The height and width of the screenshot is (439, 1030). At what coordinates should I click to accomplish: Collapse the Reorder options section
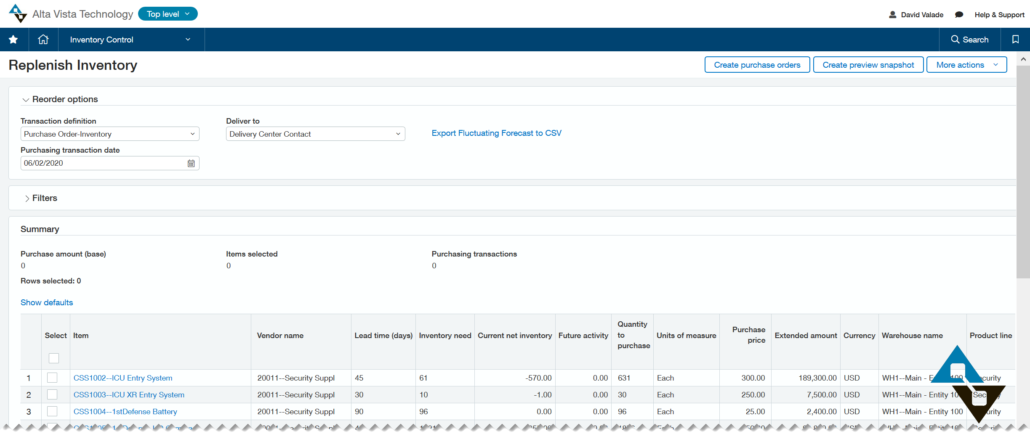point(26,100)
